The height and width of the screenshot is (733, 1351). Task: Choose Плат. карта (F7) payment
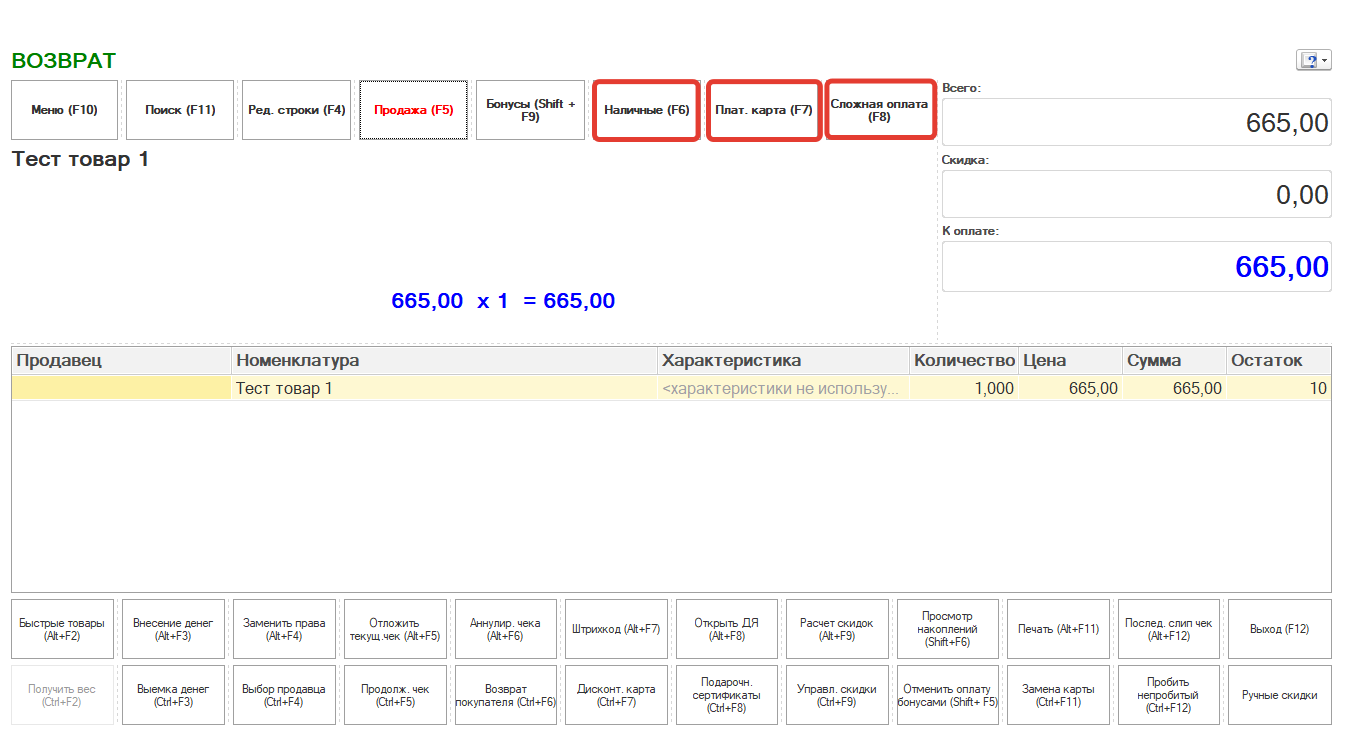(x=764, y=110)
